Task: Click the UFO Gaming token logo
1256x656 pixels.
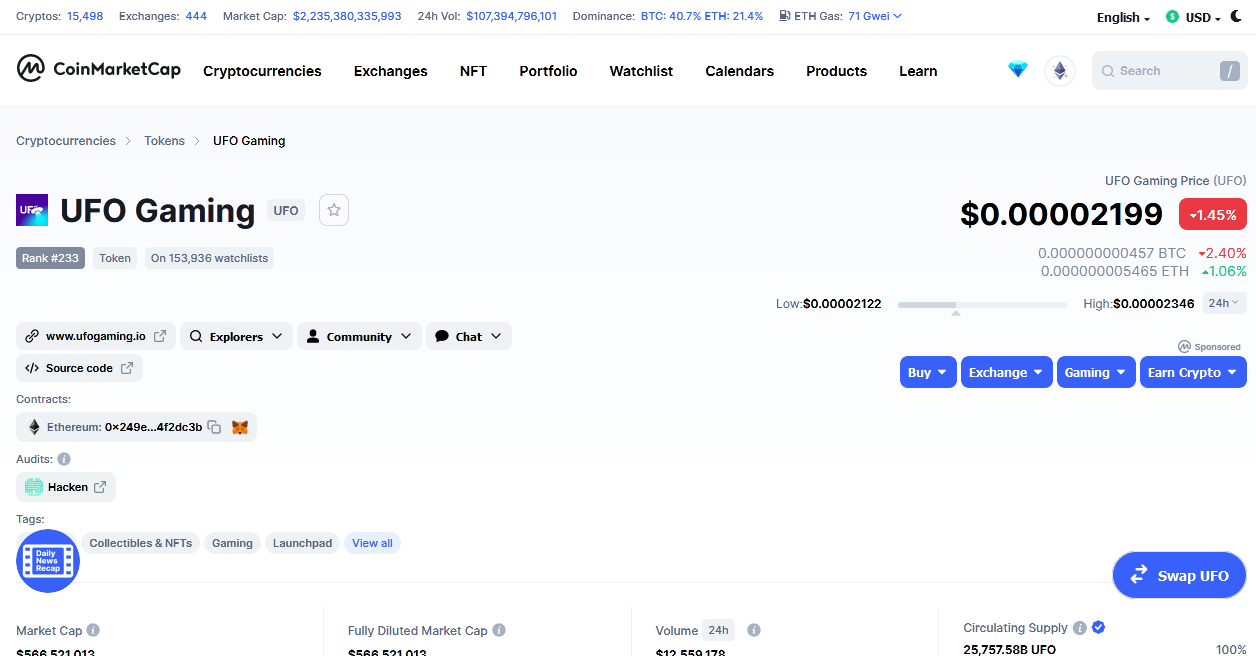Action: tap(32, 210)
